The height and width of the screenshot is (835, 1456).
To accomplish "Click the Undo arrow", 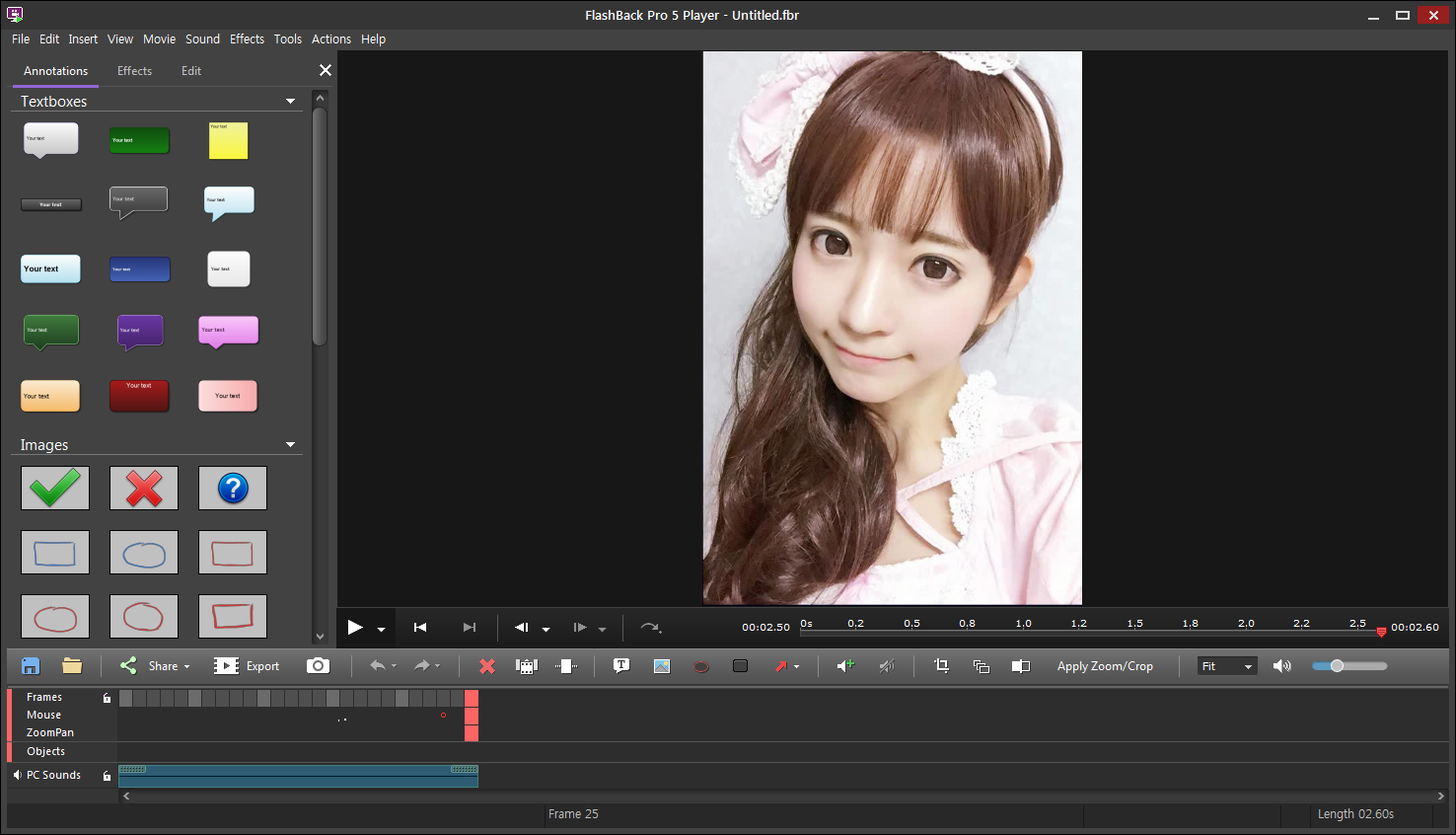I will (377, 666).
